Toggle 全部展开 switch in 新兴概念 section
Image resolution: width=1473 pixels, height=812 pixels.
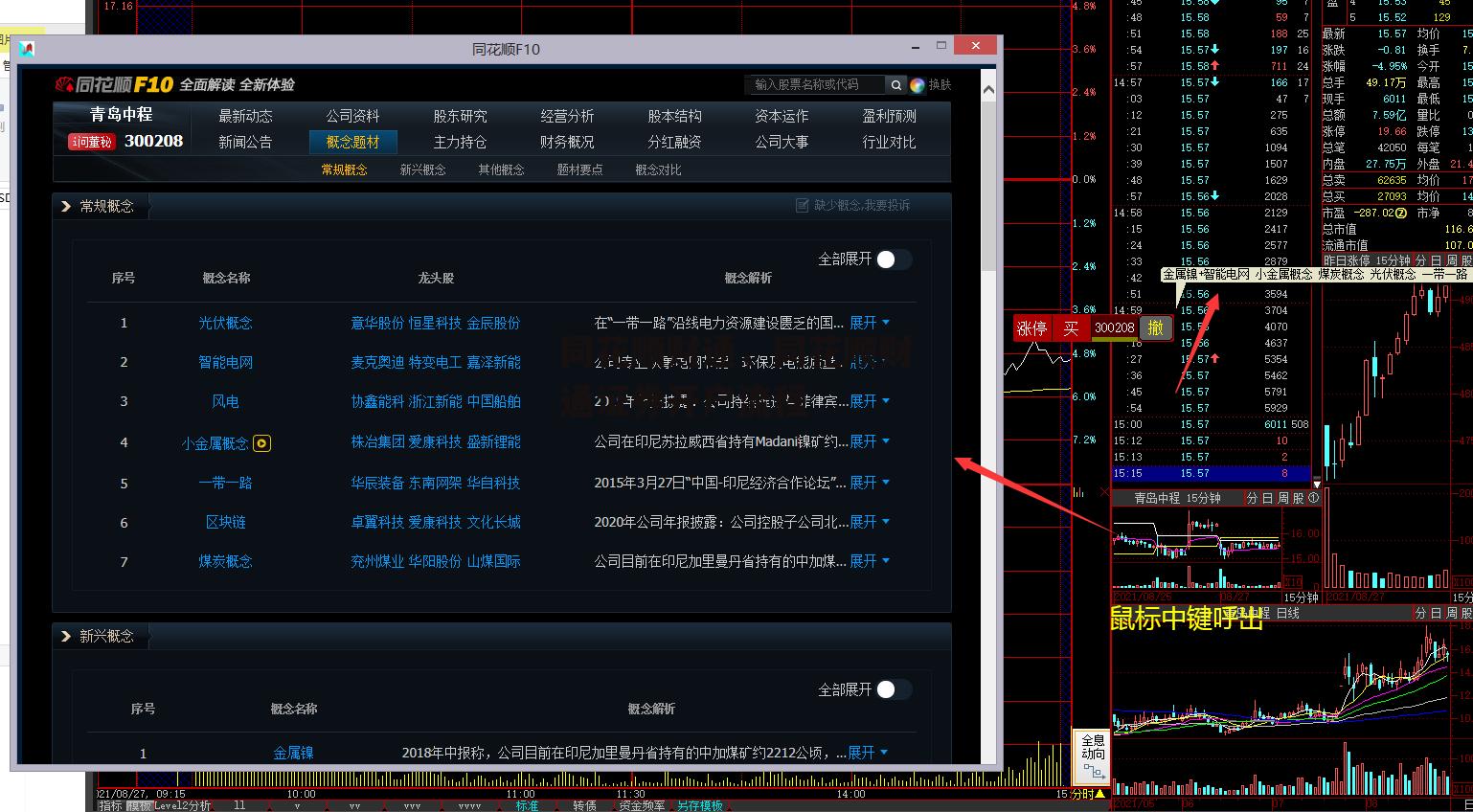[x=893, y=689]
